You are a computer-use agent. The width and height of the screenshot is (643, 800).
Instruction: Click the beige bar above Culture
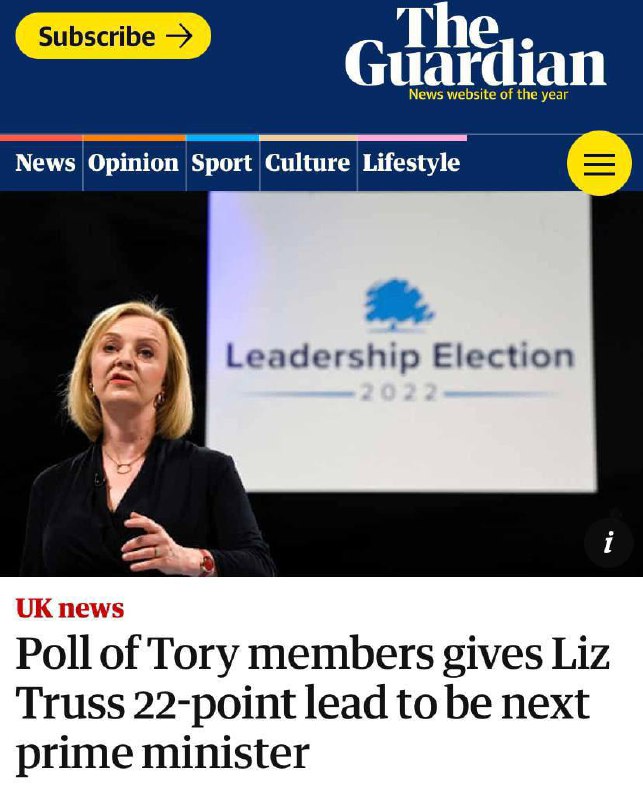coord(308,137)
